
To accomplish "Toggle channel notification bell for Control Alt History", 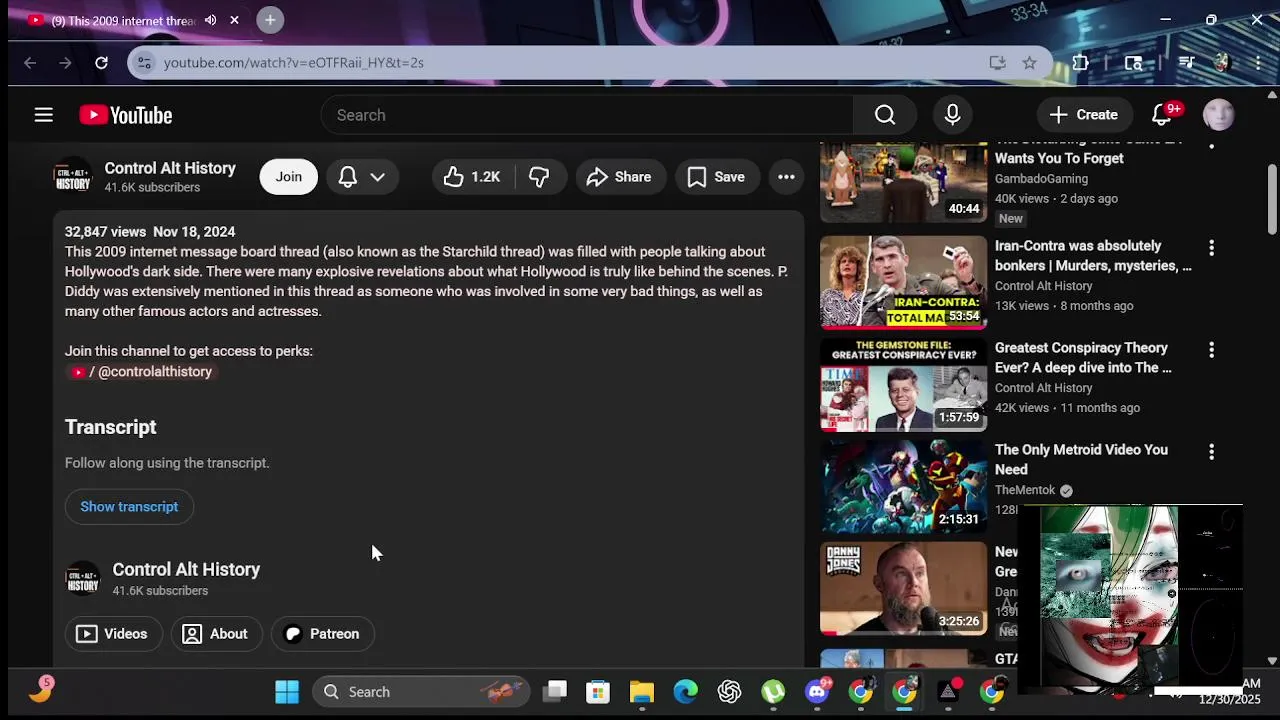I will click(348, 177).
